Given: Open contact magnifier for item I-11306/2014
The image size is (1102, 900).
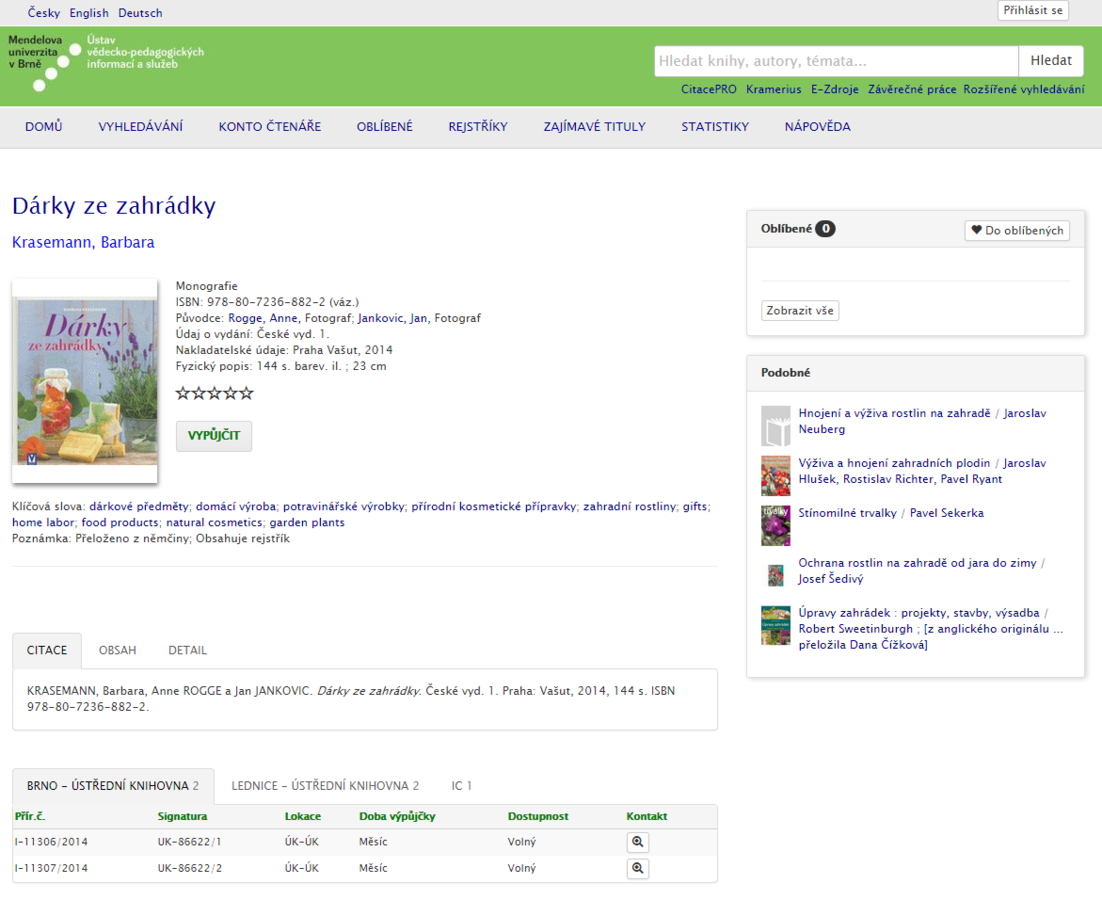Looking at the screenshot, I should [637, 842].
